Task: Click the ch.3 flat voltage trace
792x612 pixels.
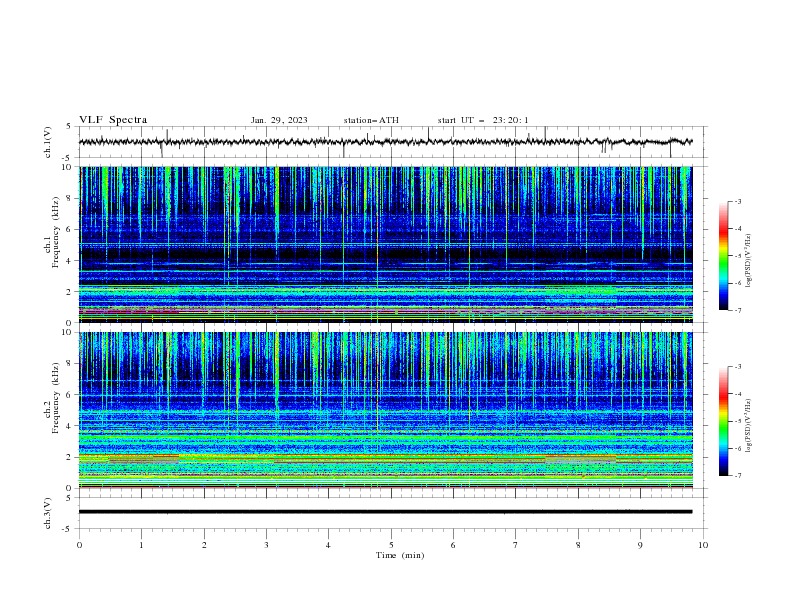Action: click(x=385, y=512)
